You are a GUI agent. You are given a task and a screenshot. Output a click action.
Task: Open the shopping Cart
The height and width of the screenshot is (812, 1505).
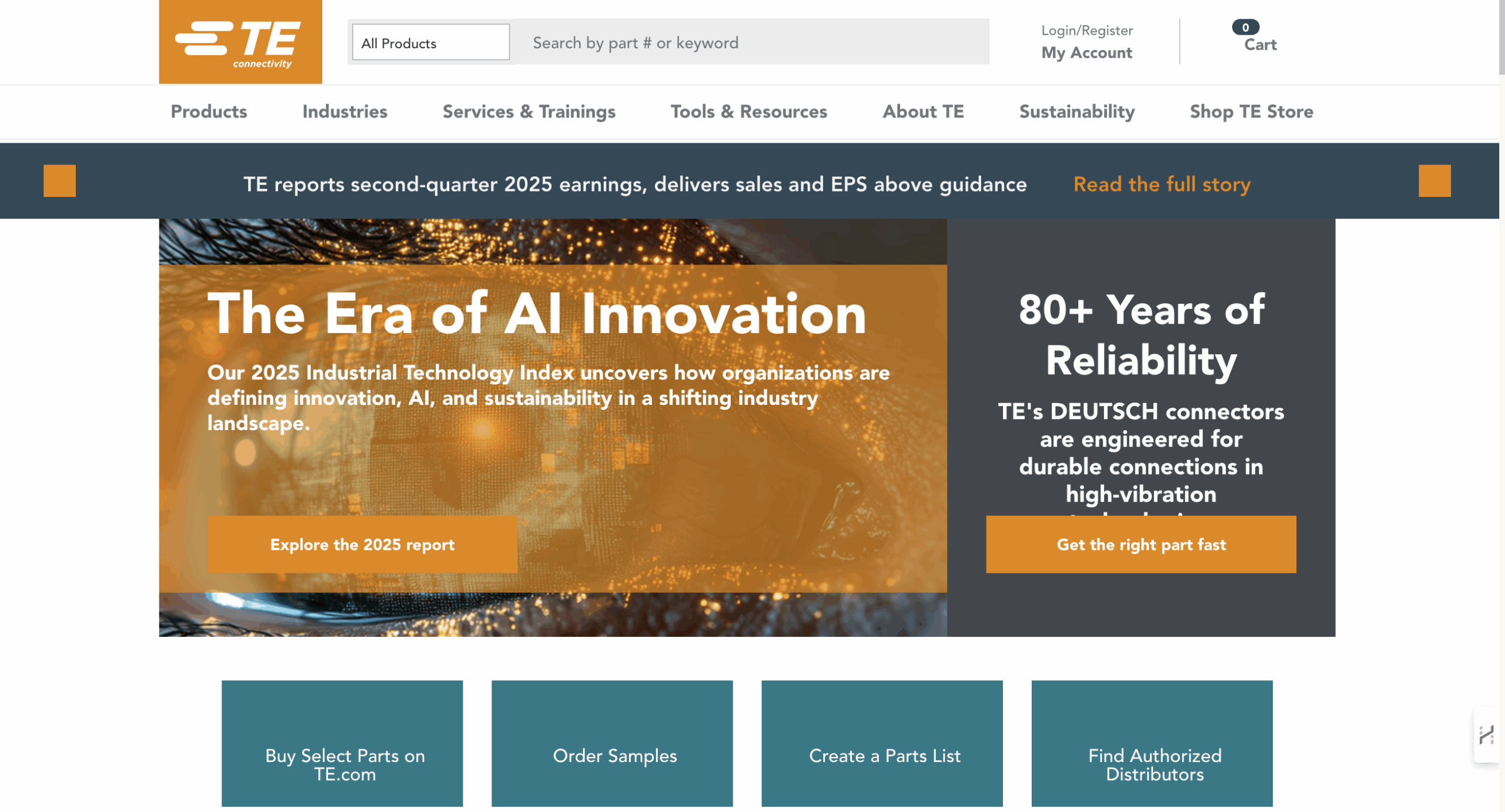coord(1260,45)
